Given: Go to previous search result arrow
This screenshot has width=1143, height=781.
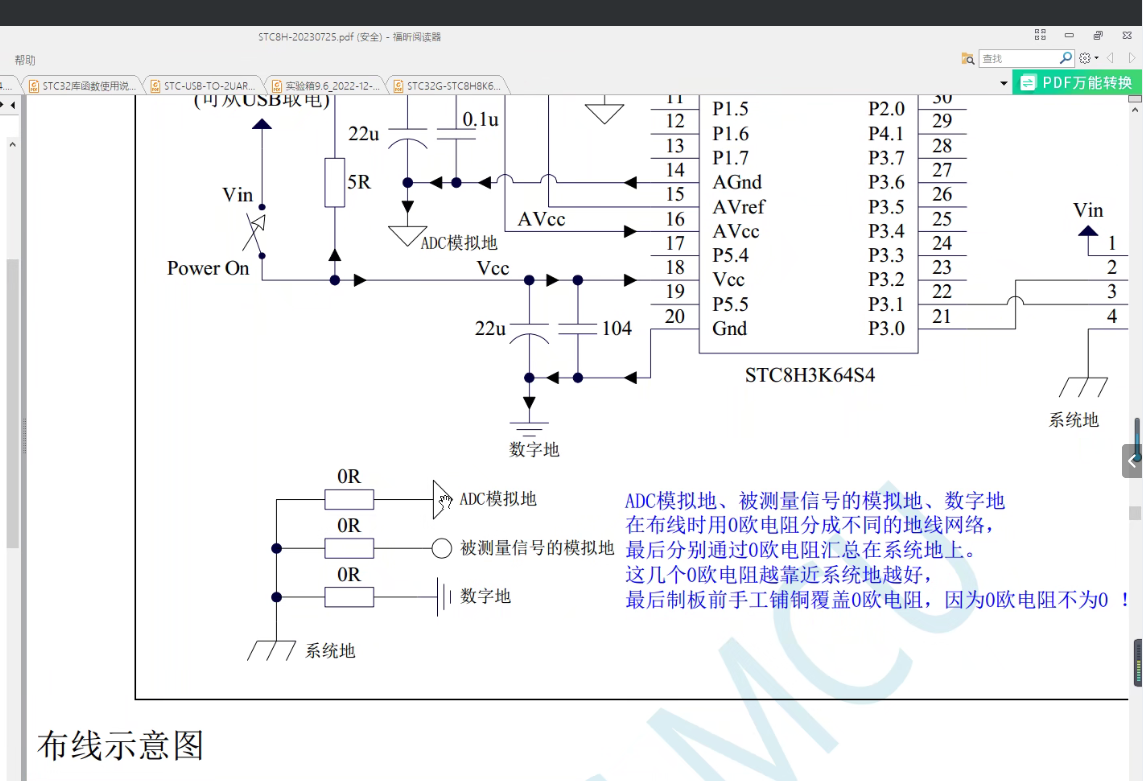Looking at the screenshot, I should (x=1110, y=58).
